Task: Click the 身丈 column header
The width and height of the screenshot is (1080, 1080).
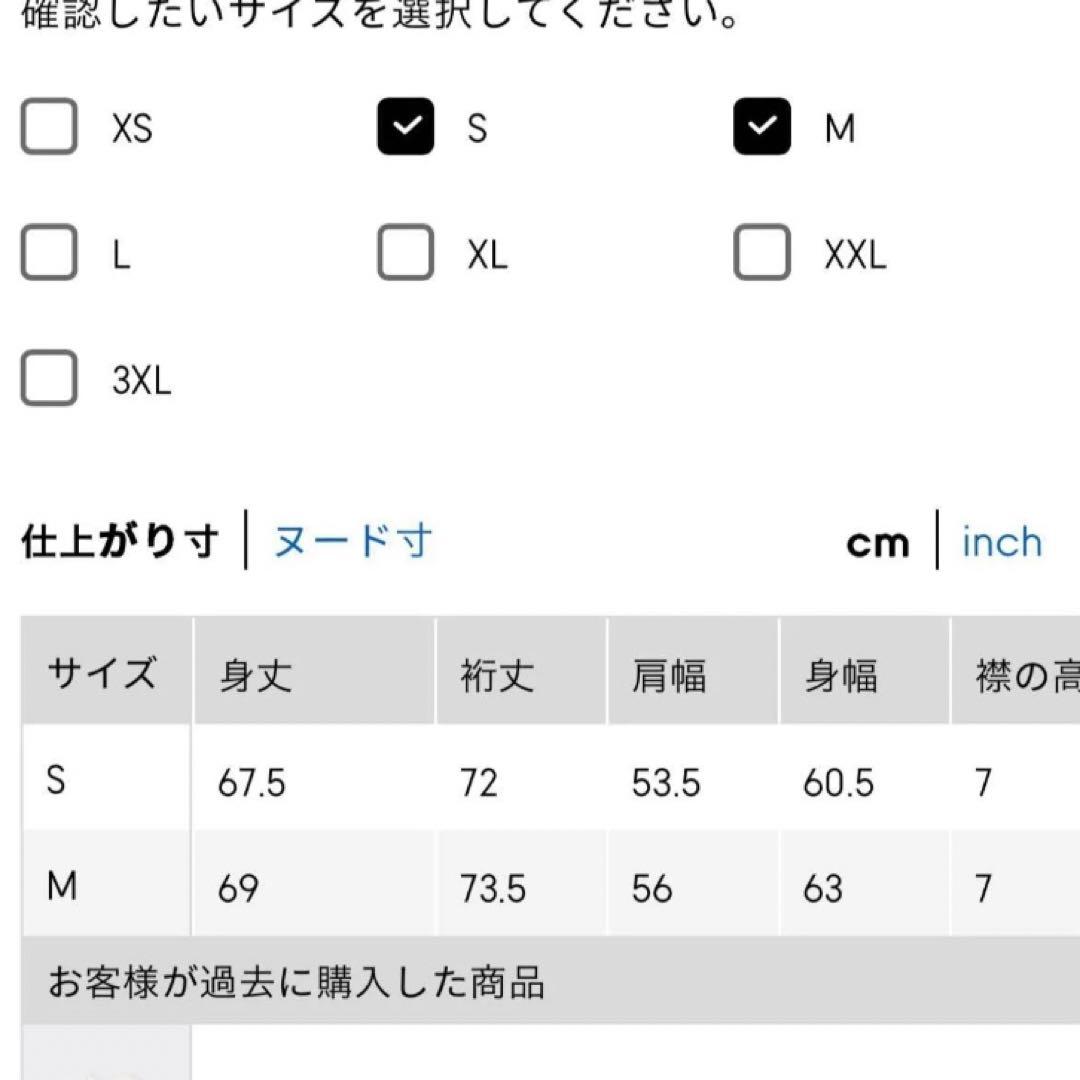Action: [x=255, y=676]
